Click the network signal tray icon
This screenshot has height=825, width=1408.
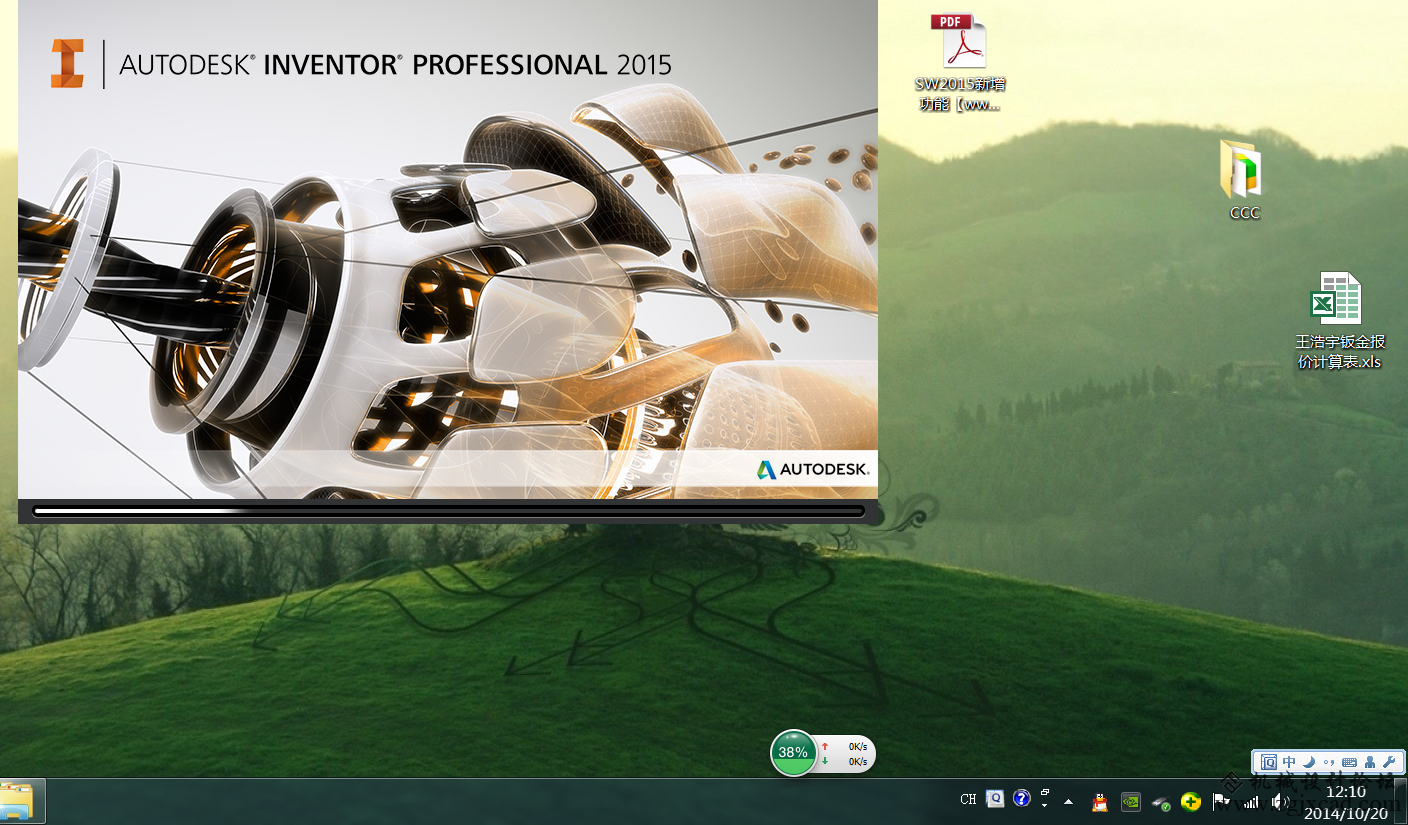pos(1250,801)
